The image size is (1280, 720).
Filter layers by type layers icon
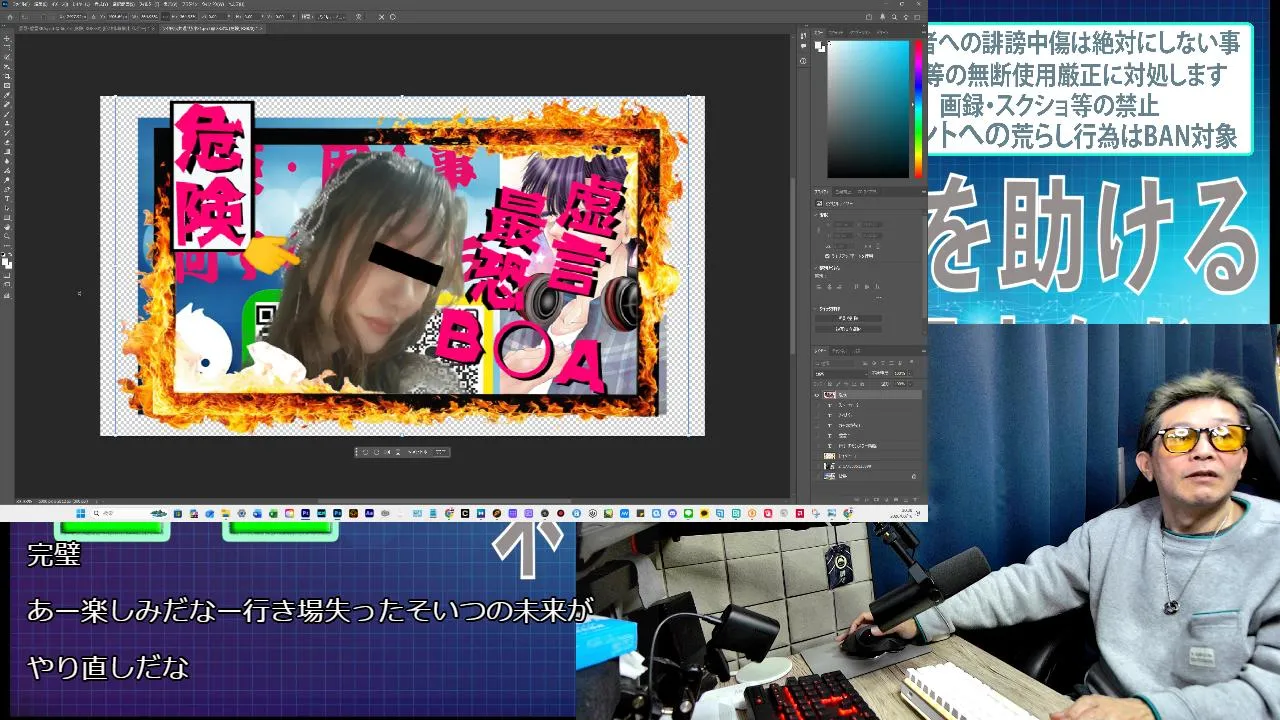[883, 364]
